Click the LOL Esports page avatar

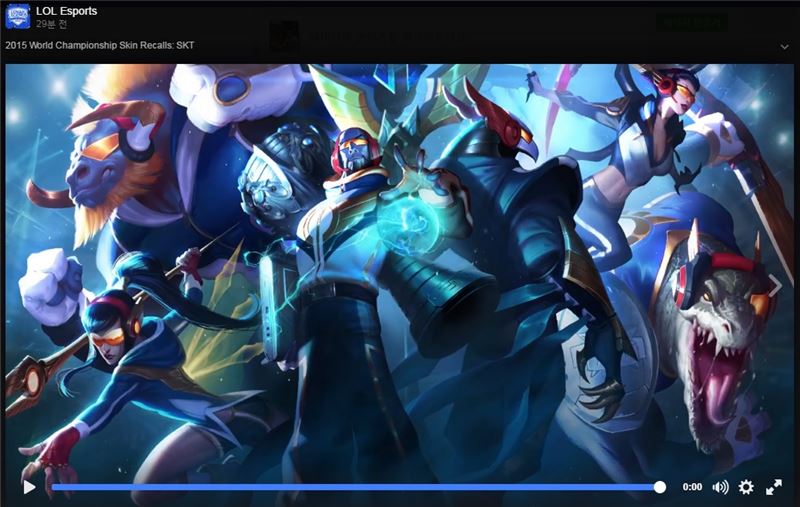coord(18,16)
